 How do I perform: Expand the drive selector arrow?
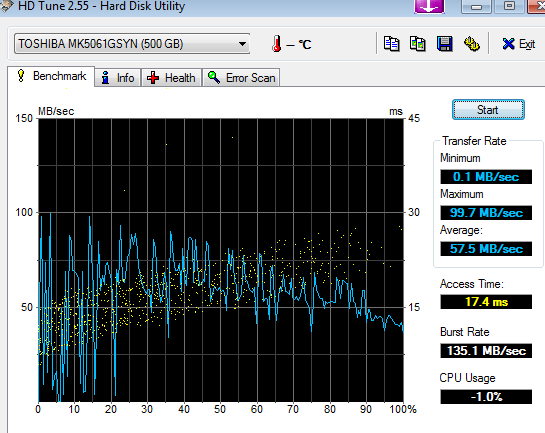[x=242, y=44]
